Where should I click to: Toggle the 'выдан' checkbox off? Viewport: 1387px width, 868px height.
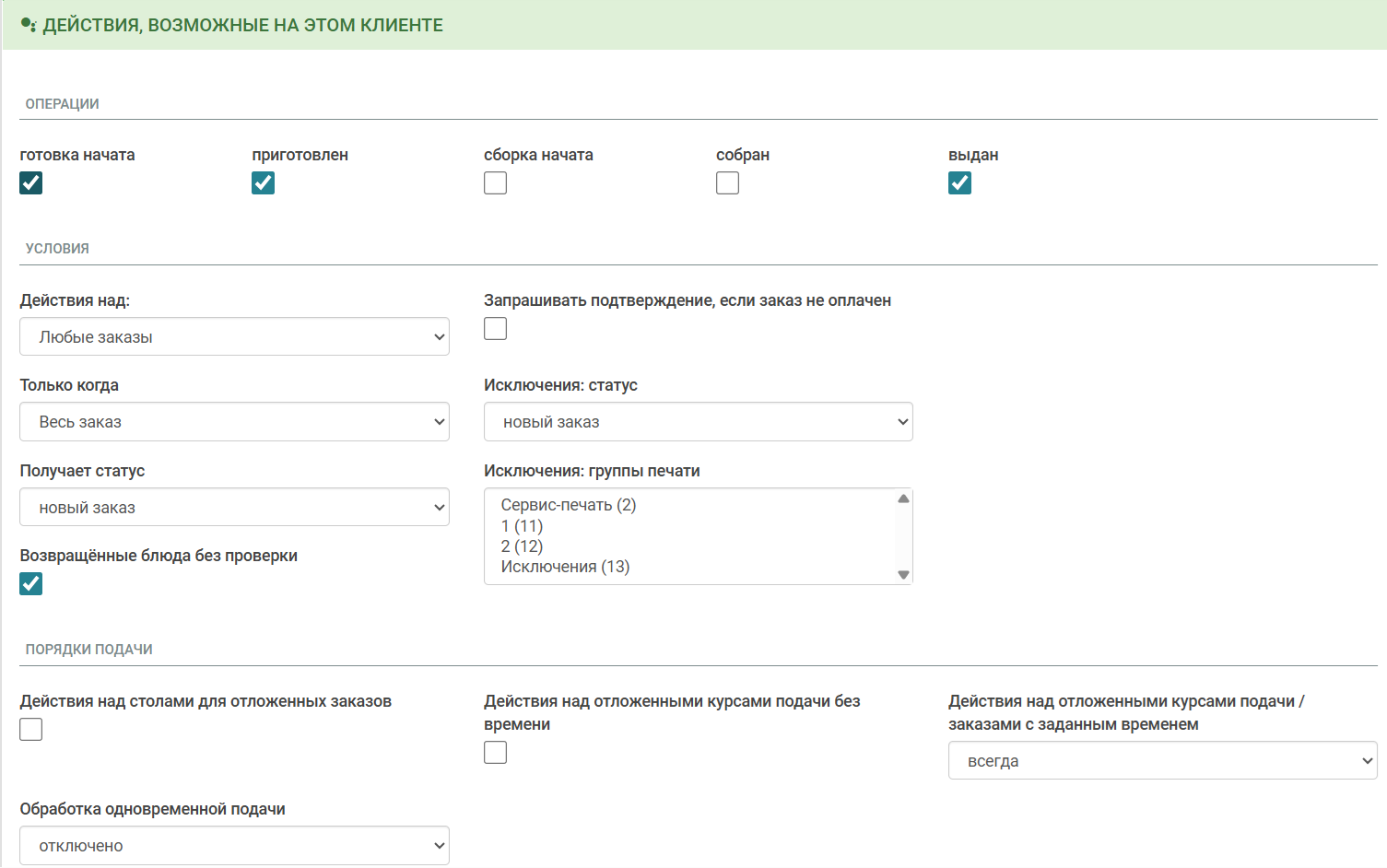tap(960, 183)
